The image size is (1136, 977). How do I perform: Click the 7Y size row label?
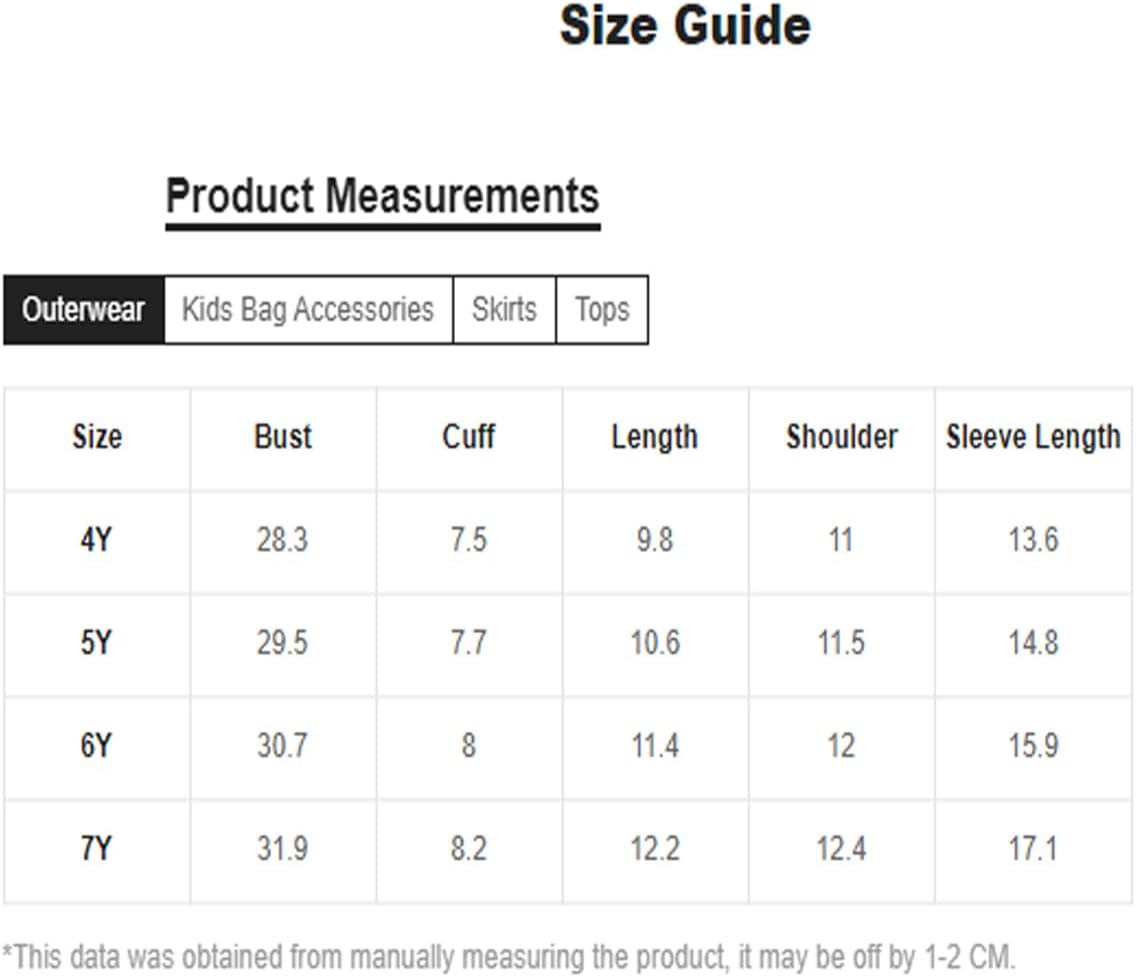pos(96,849)
